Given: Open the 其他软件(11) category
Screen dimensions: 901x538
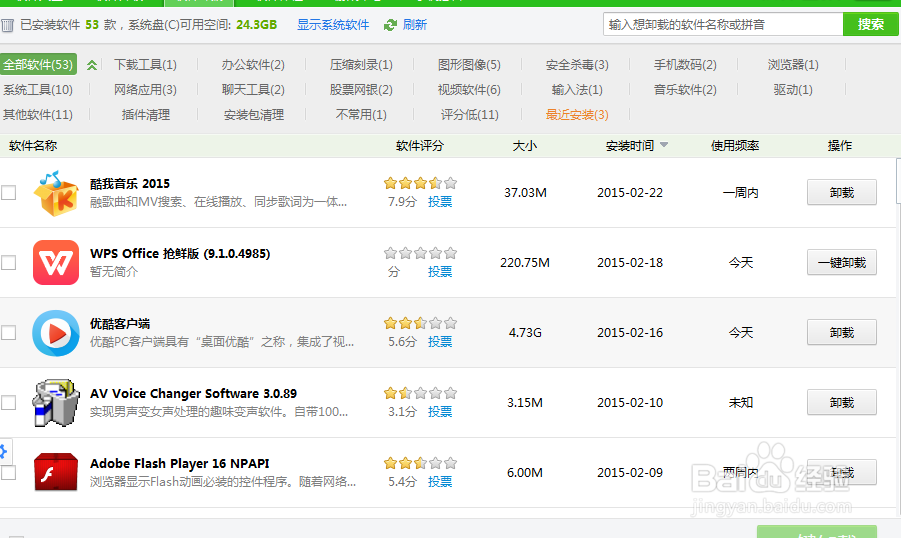Looking at the screenshot, I should click(38, 114).
